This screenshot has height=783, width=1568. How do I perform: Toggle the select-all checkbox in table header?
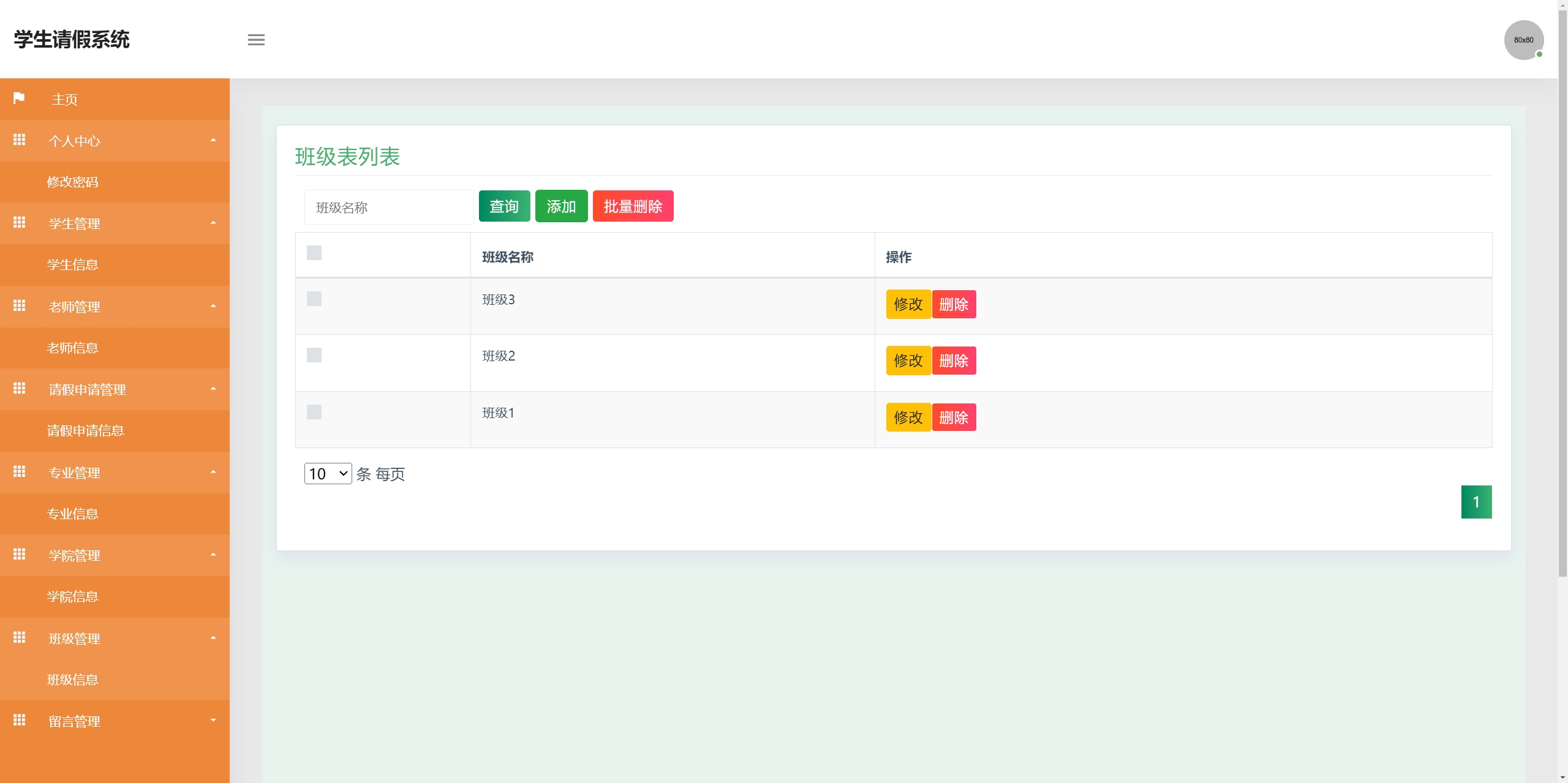314,253
